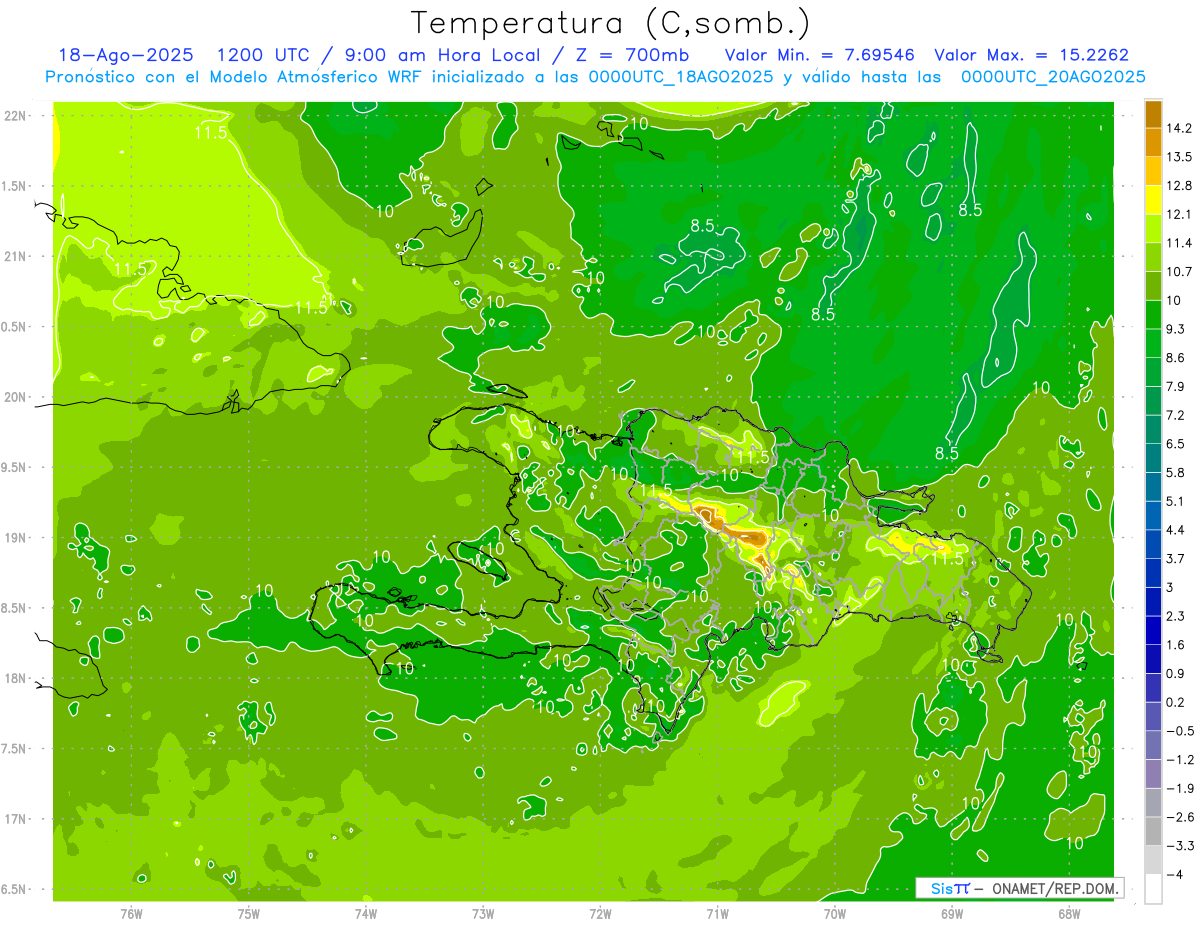This screenshot has width=1200, height=927.
Task: Click the "0.5N" latitude axis label
Action: click(15, 327)
